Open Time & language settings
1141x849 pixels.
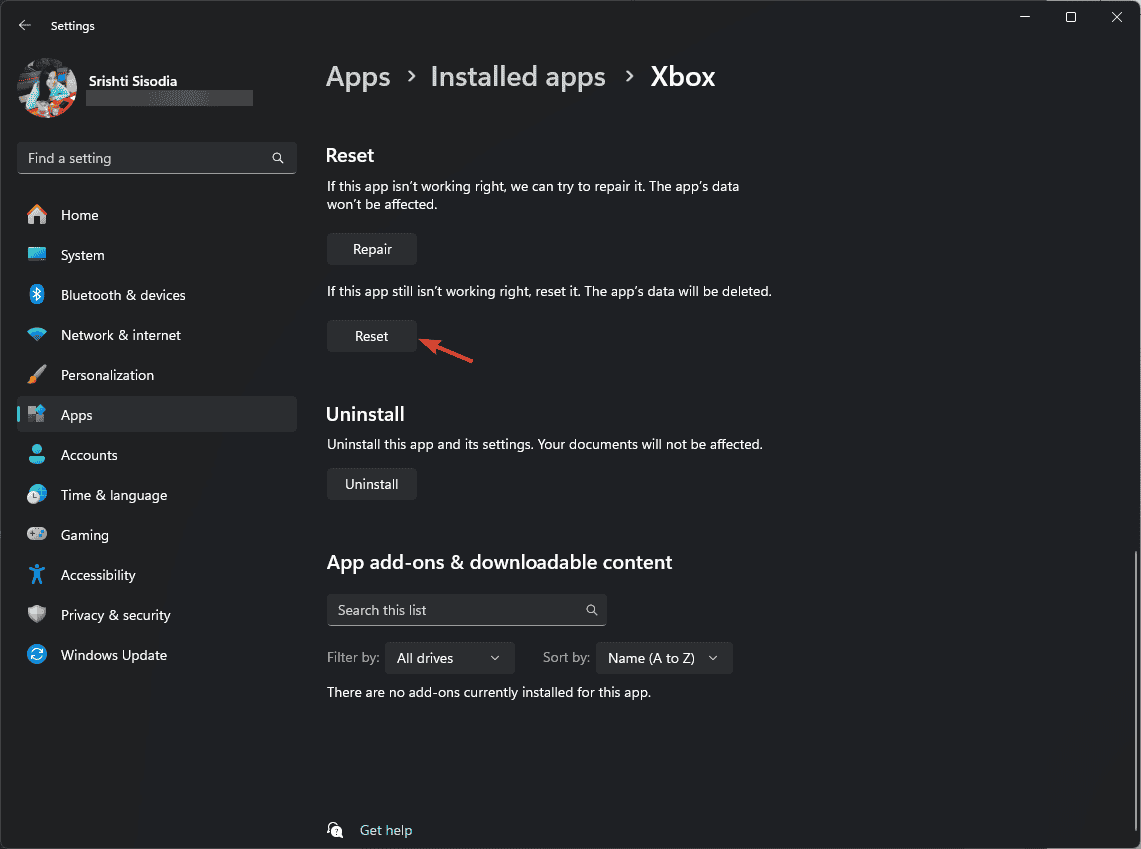pos(156,495)
